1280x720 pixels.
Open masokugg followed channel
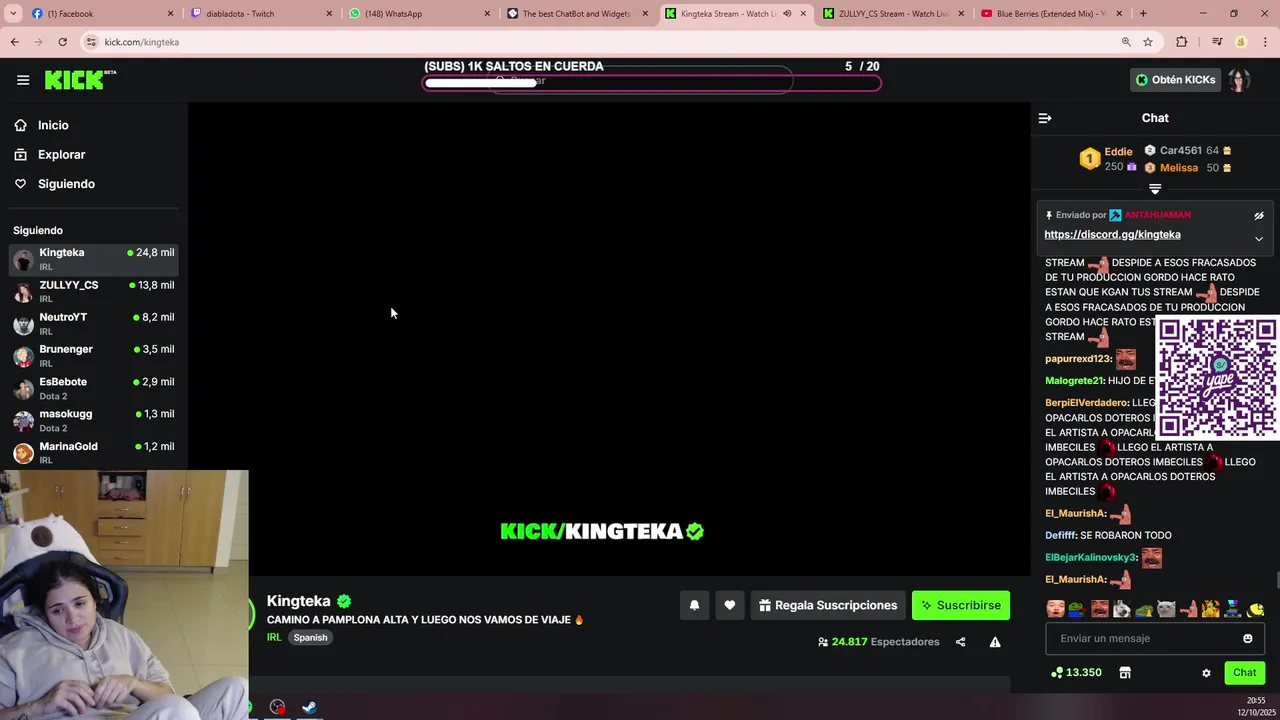pos(94,420)
